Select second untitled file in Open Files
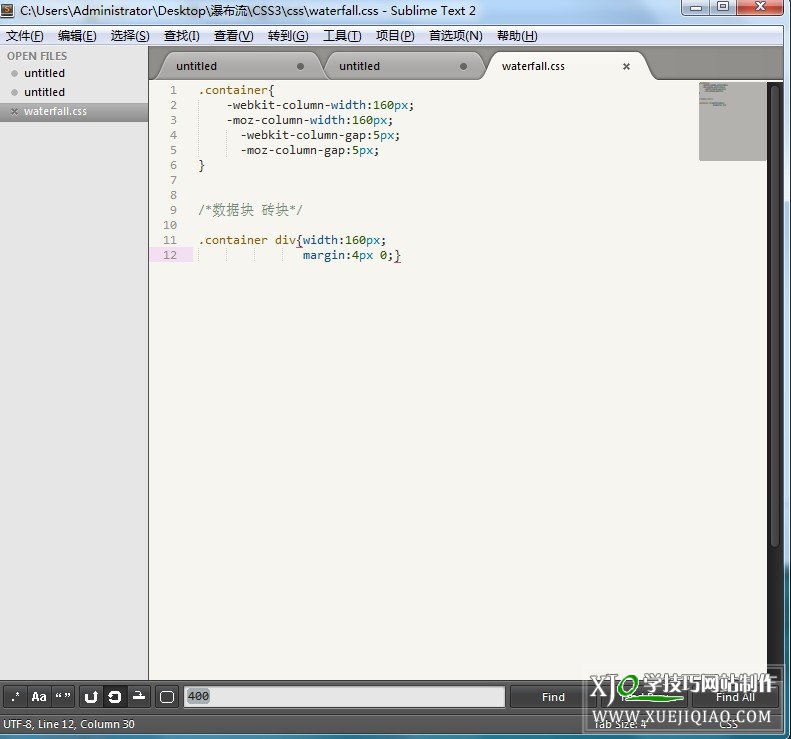 (45, 92)
